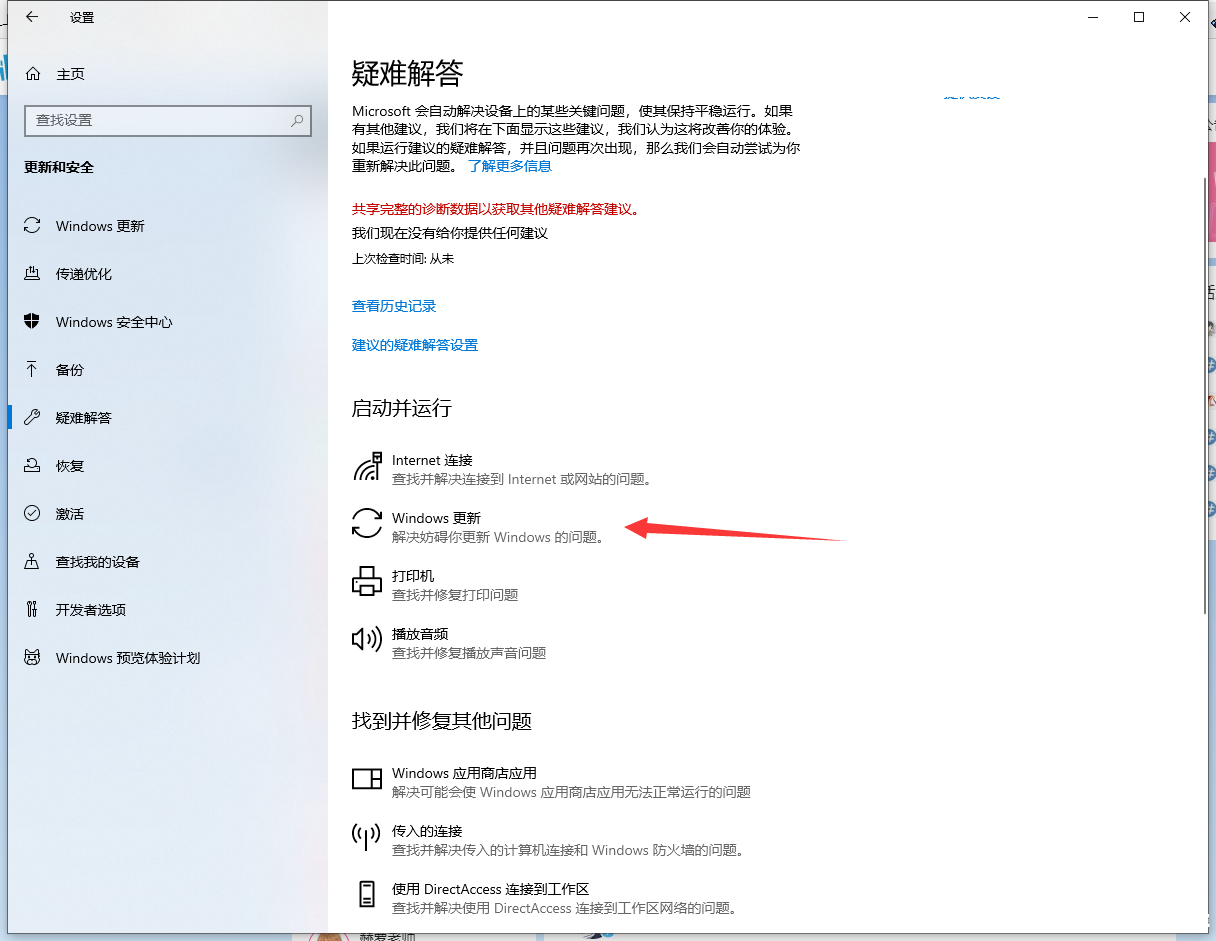This screenshot has width=1216, height=941.
Task: Open 查看历史记录 link
Action: [394, 306]
